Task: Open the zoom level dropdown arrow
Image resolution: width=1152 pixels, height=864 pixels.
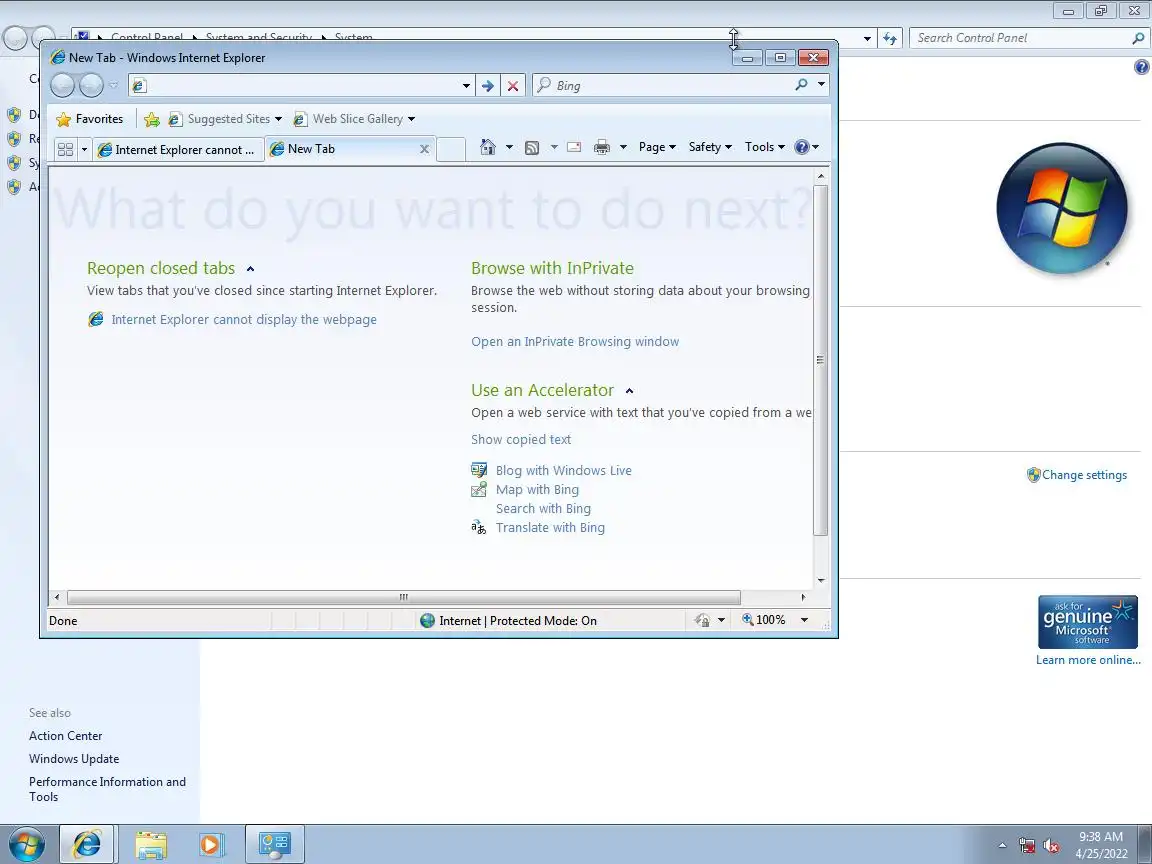Action: click(x=804, y=620)
